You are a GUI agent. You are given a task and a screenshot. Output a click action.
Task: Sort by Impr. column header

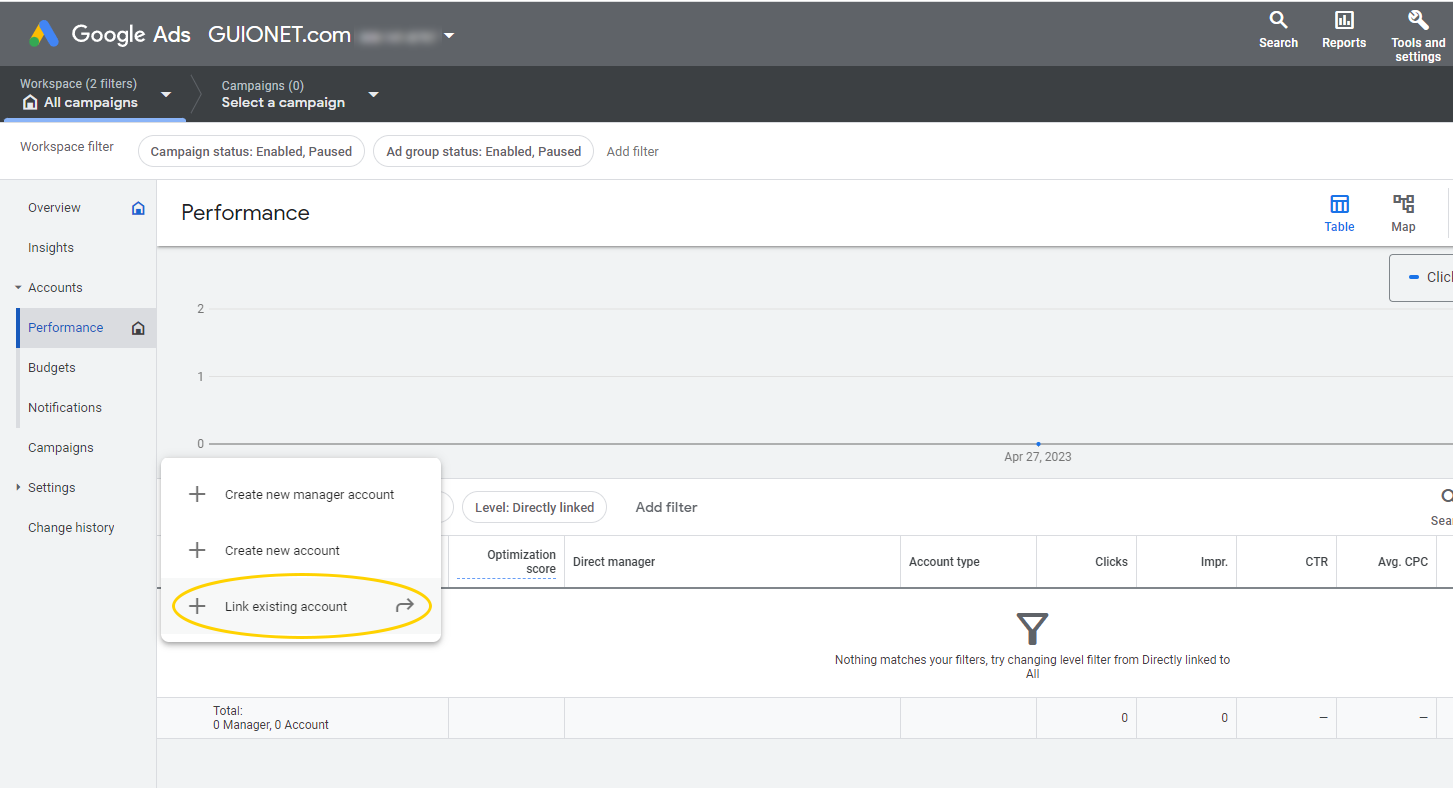click(1214, 562)
